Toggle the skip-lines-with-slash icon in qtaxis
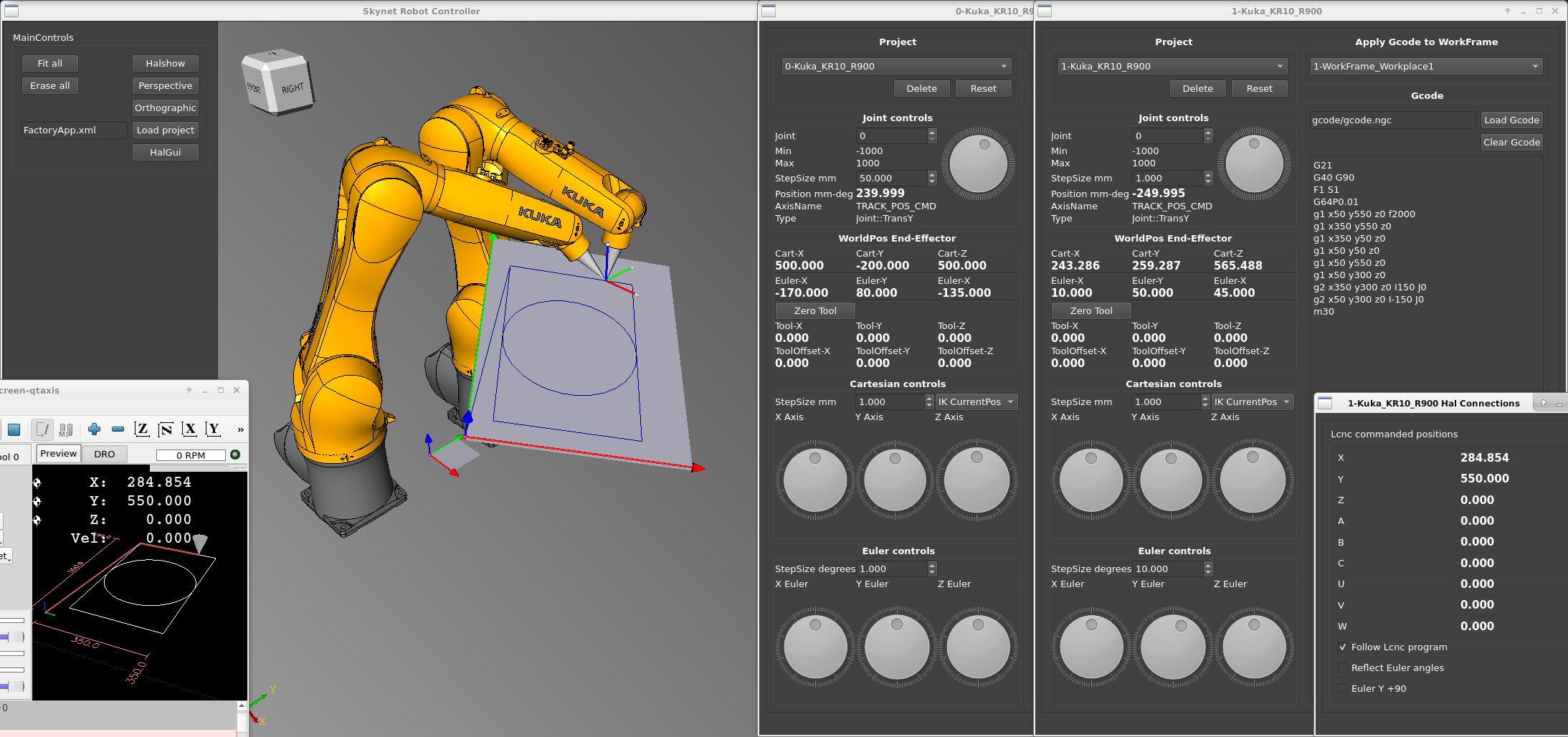The width and height of the screenshot is (1568, 737). point(42,429)
